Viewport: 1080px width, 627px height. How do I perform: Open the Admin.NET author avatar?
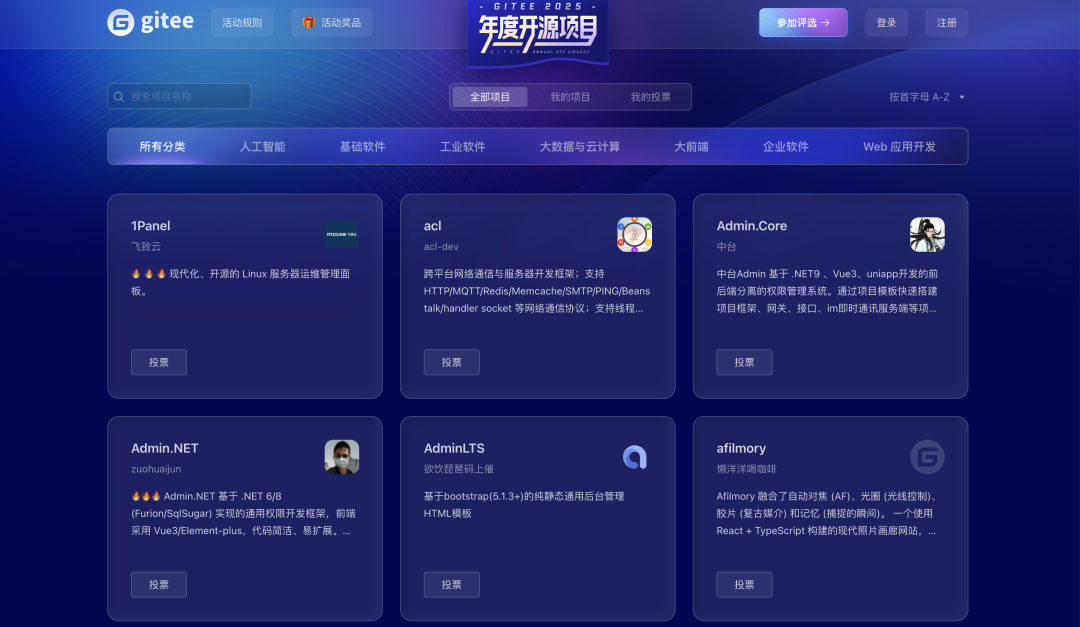(342, 457)
